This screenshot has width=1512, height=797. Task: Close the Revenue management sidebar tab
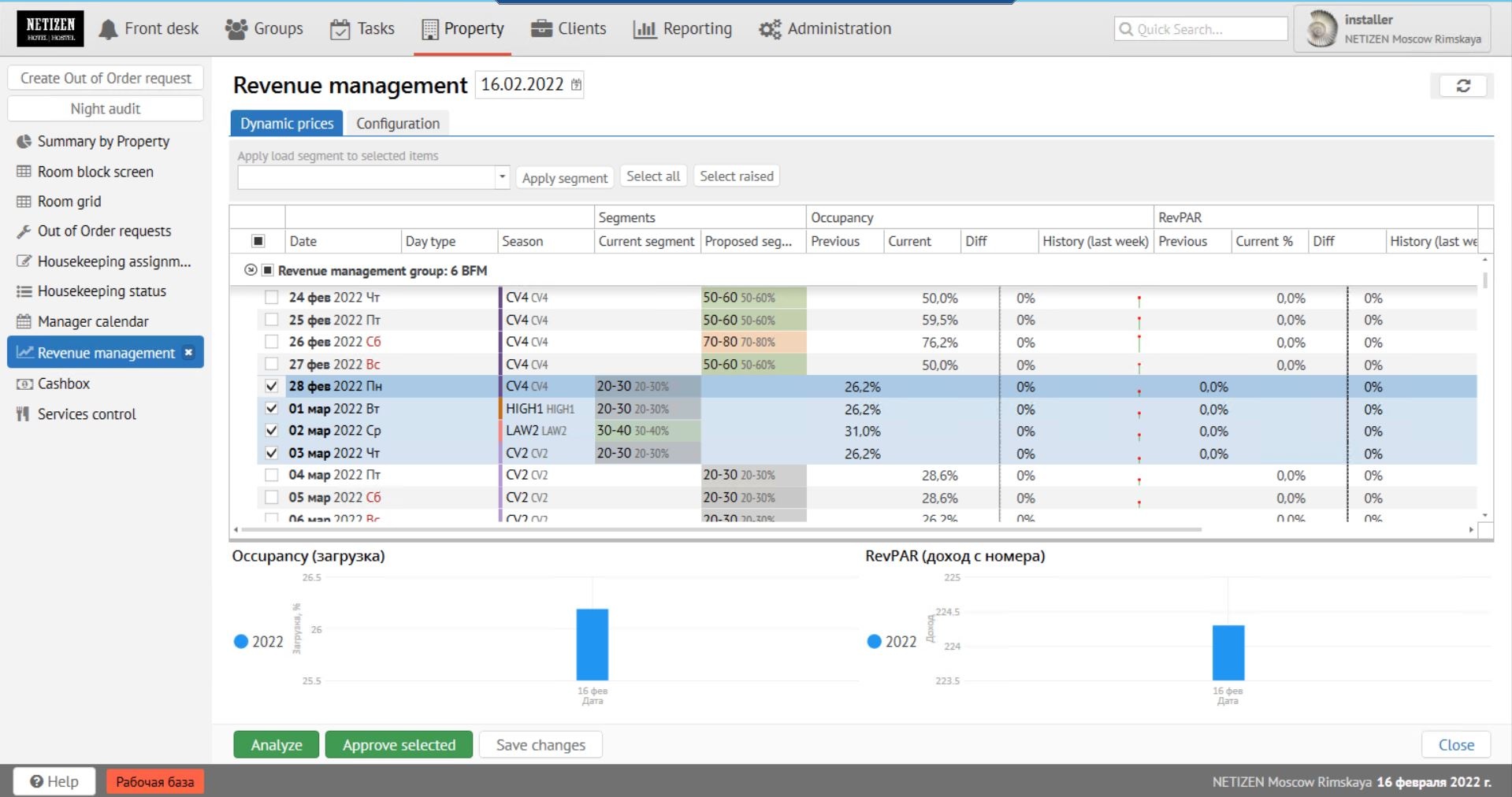[x=188, y=353]
